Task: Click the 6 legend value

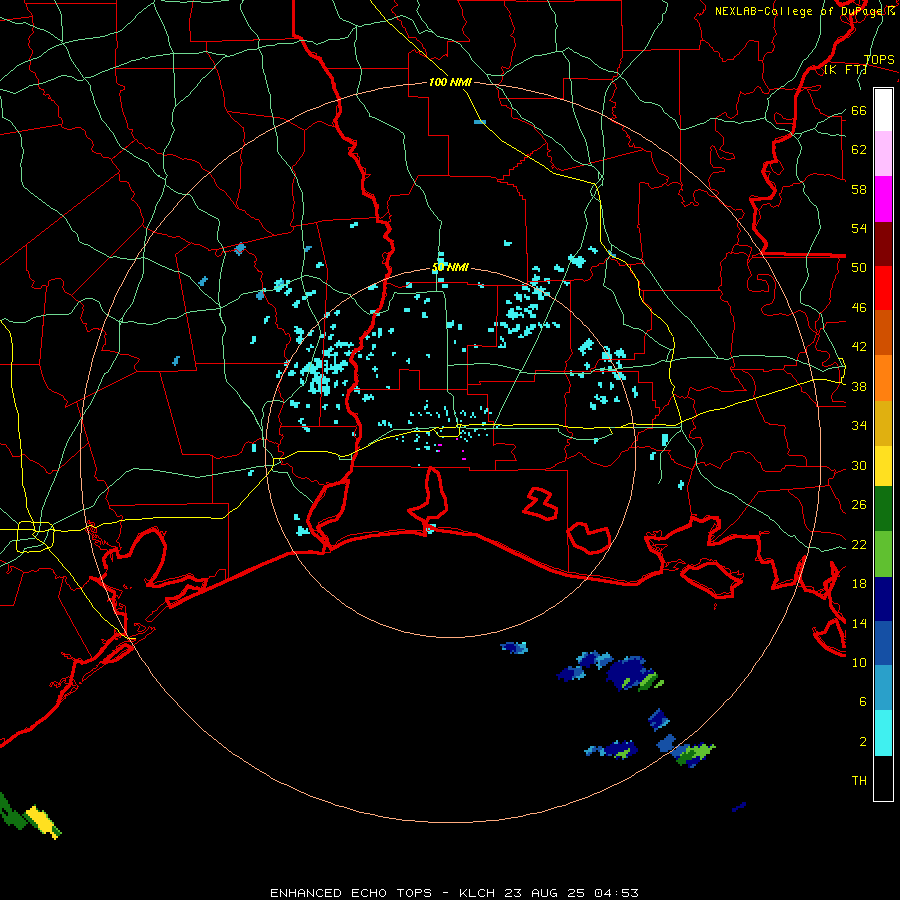Action: (863, 702)
